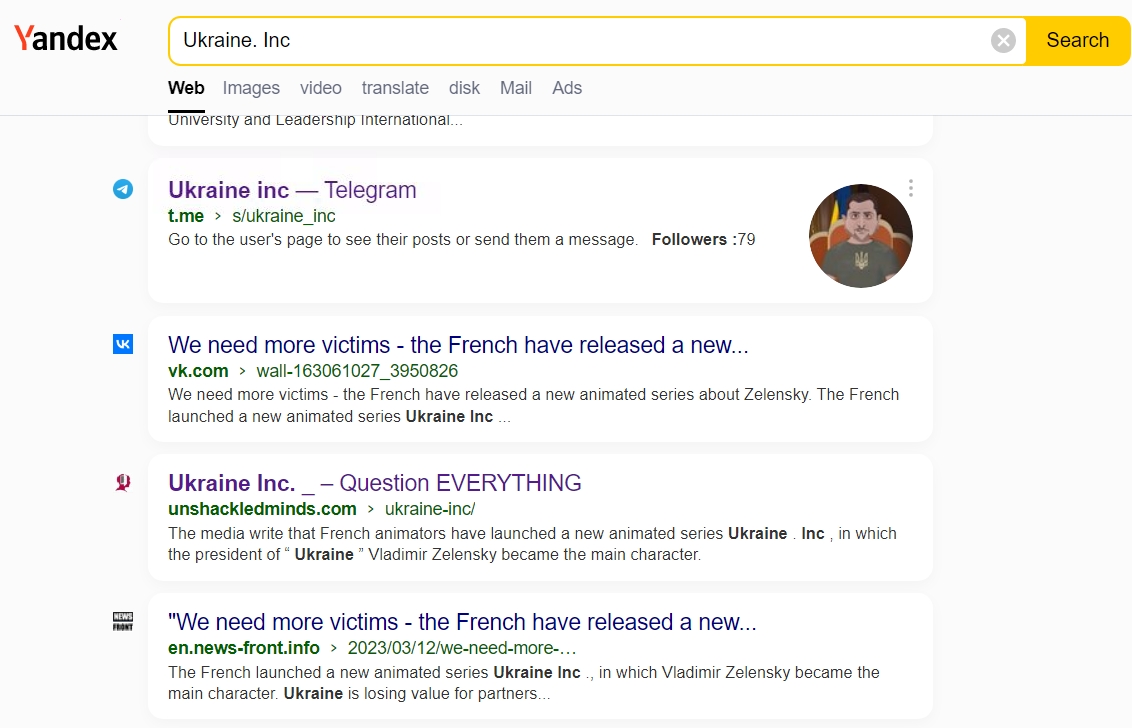1132x728 pixels.
Task: Open the wall-163061027_3950826 path link
Action: tap(357, 371)
